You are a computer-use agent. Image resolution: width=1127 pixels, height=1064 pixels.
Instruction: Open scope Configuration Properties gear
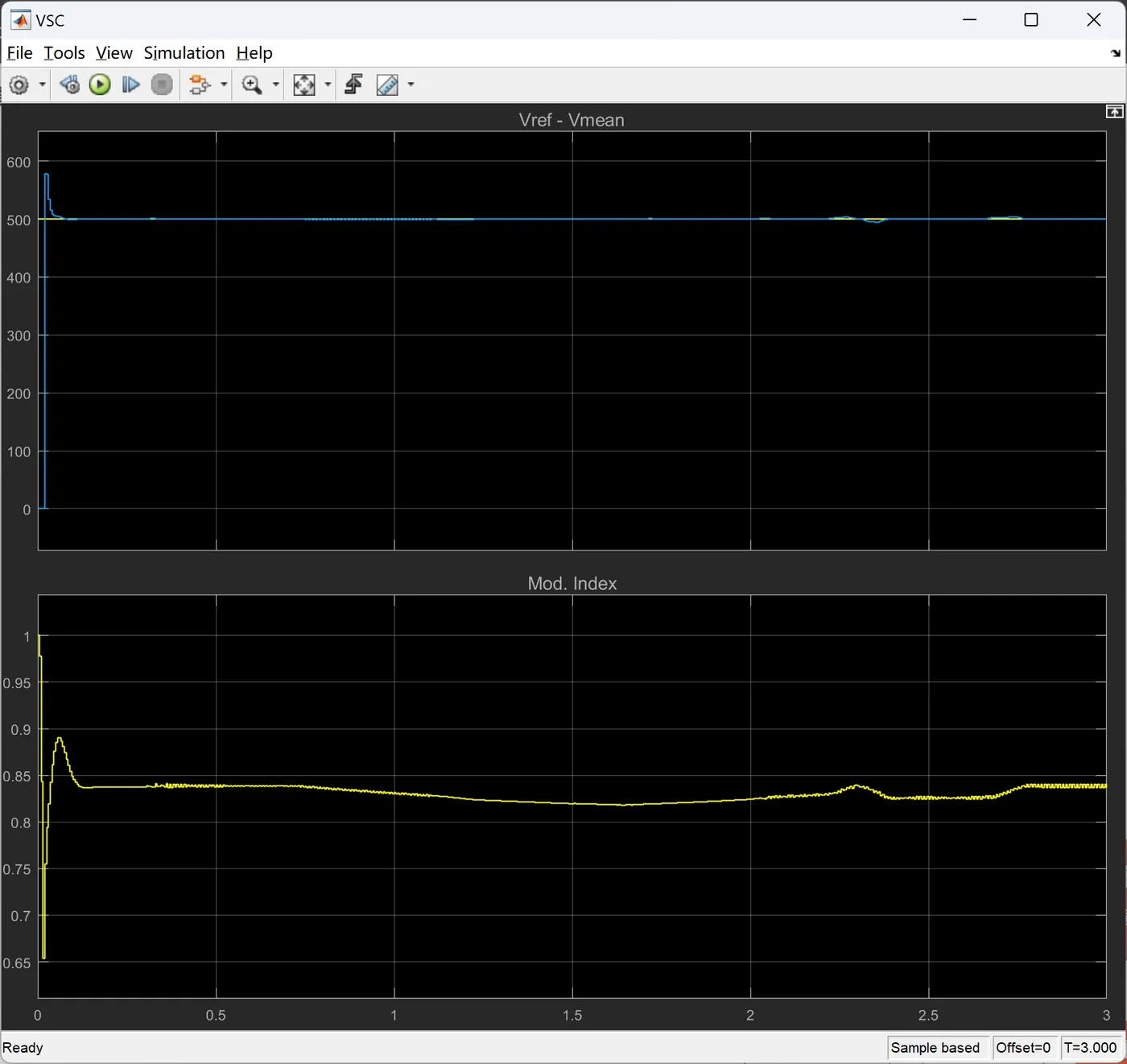(19, 85)
